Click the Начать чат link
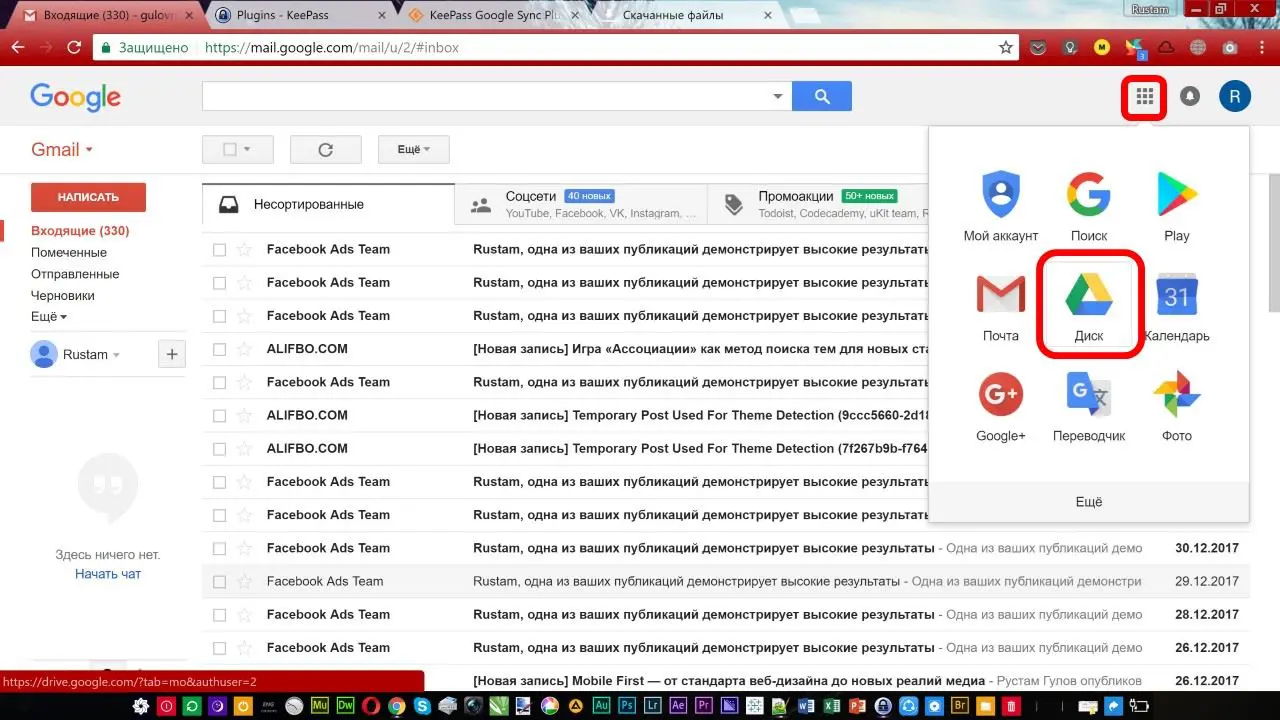1280x720 pixels. pos(108,574)
